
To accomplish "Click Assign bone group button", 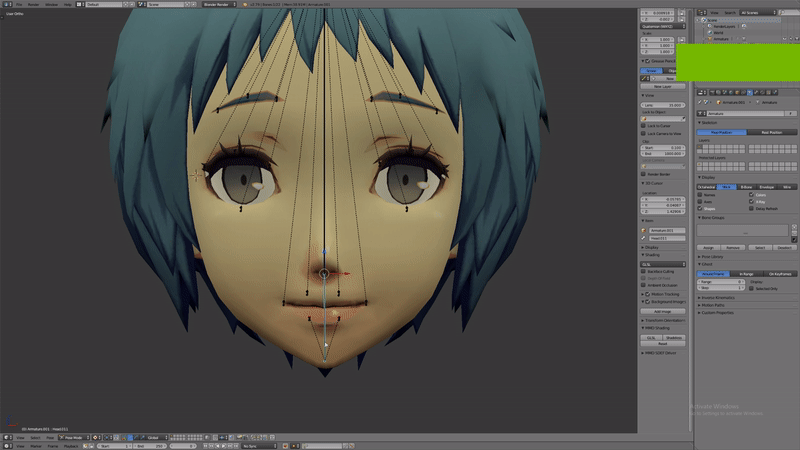I will 708,247.
